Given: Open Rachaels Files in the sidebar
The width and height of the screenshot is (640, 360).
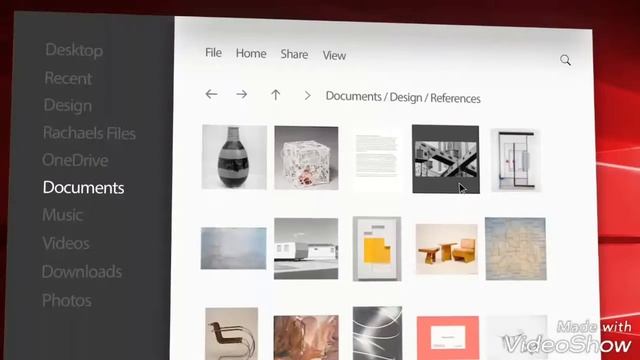Looking at the screenshot, I should point(89,133).
